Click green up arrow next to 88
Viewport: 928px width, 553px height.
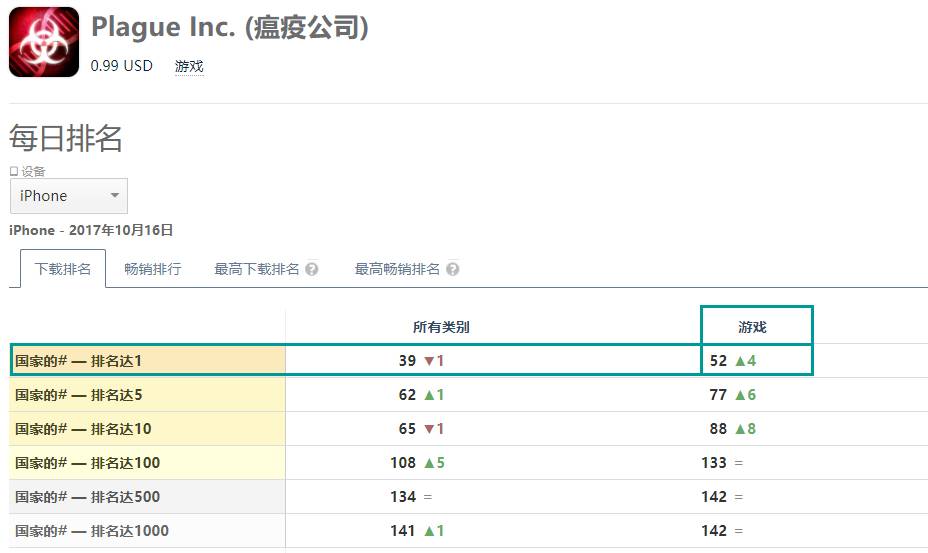(741, 429)
